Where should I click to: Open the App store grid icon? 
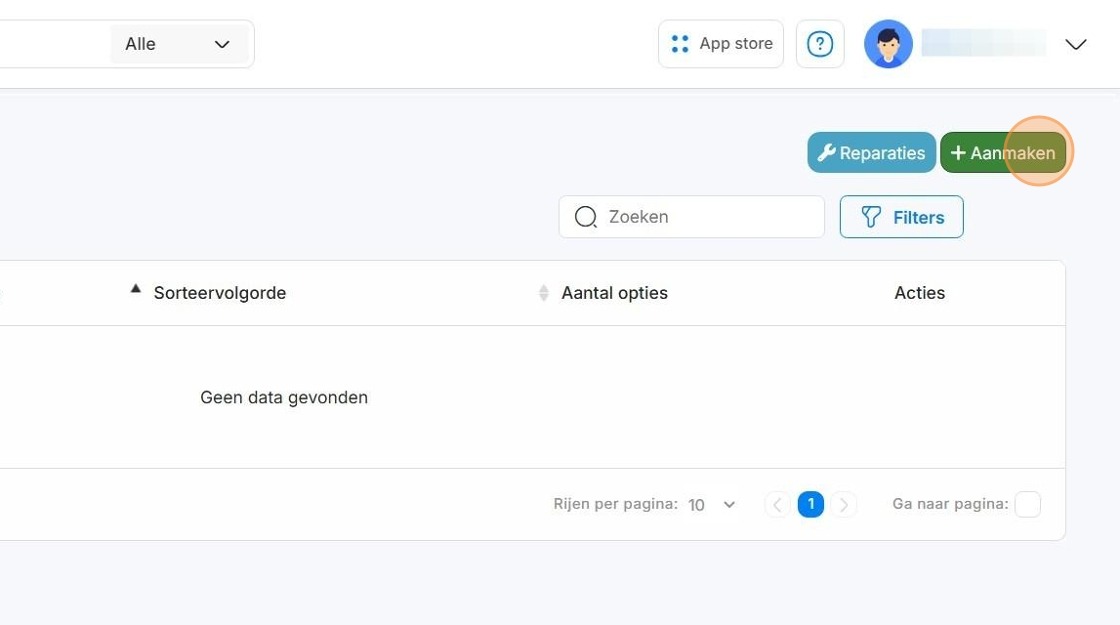[x=680, y=44]
